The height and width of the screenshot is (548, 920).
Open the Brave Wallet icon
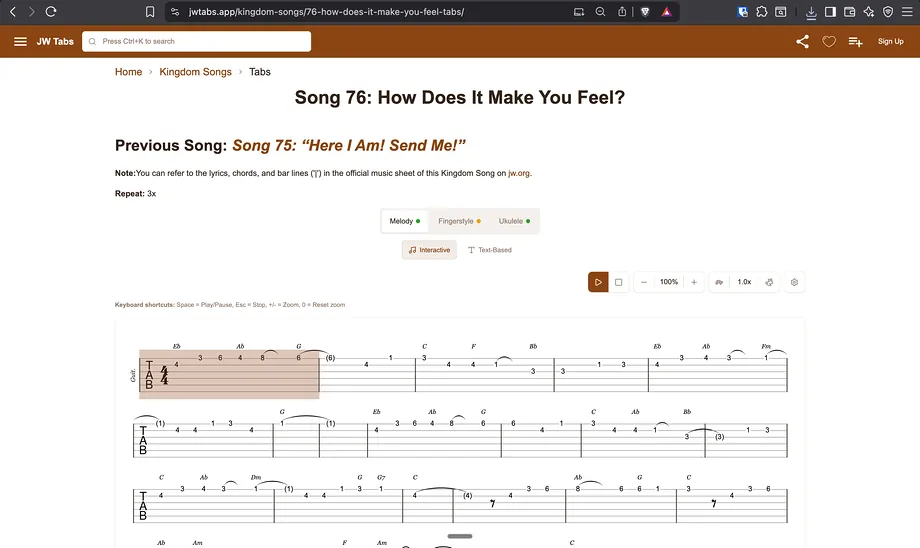[850, 12]
